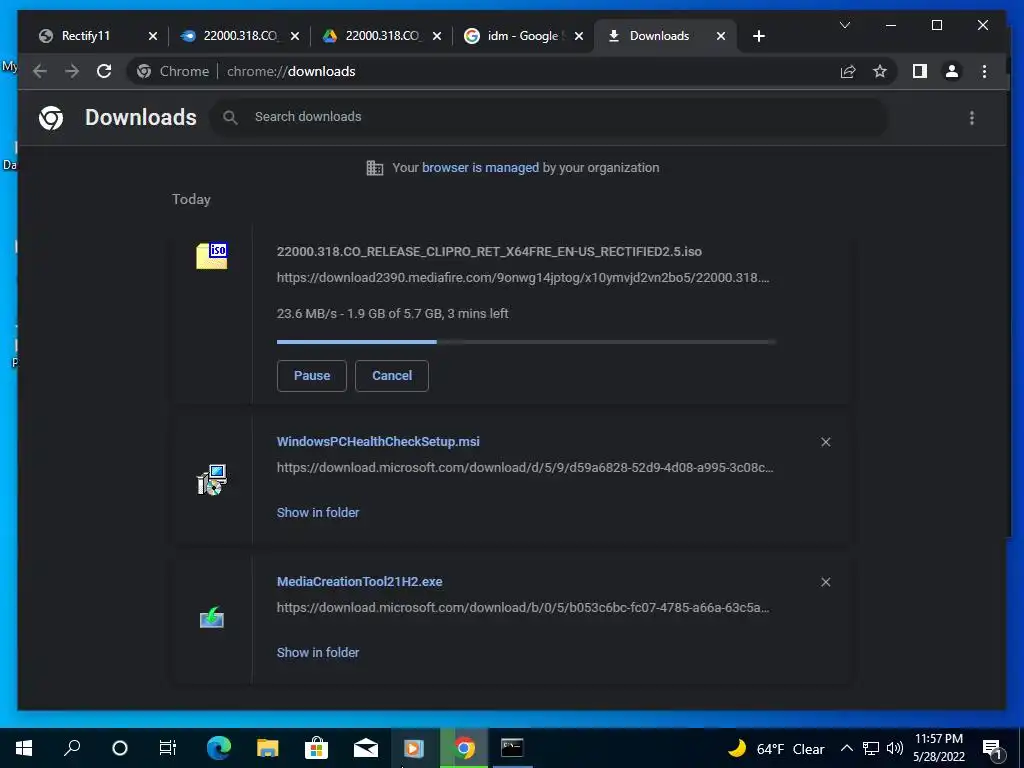Open the Downloads page more actions menu
The height and width of the screenshot is (768, 1024).
click(972, 118)
